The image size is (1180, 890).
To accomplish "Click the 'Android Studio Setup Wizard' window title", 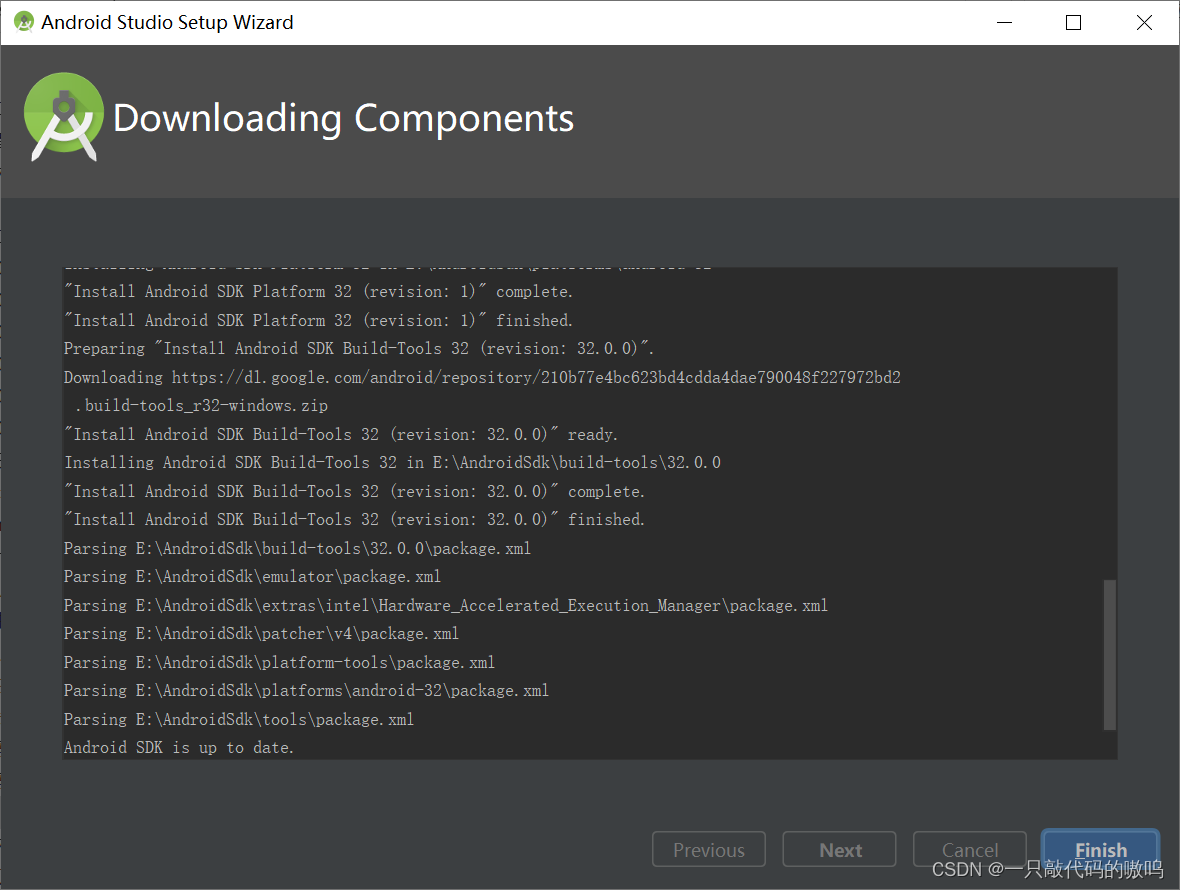I will click(x=167, y=23).
